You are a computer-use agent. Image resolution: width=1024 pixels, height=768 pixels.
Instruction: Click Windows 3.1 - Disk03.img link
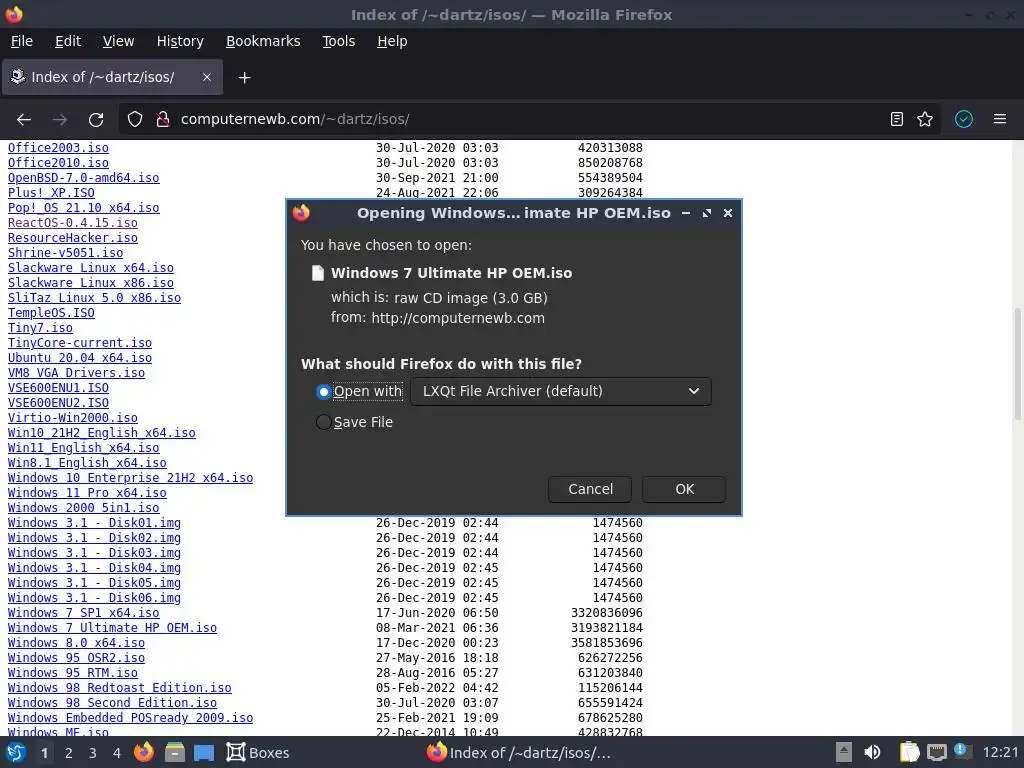pos(94,552)
